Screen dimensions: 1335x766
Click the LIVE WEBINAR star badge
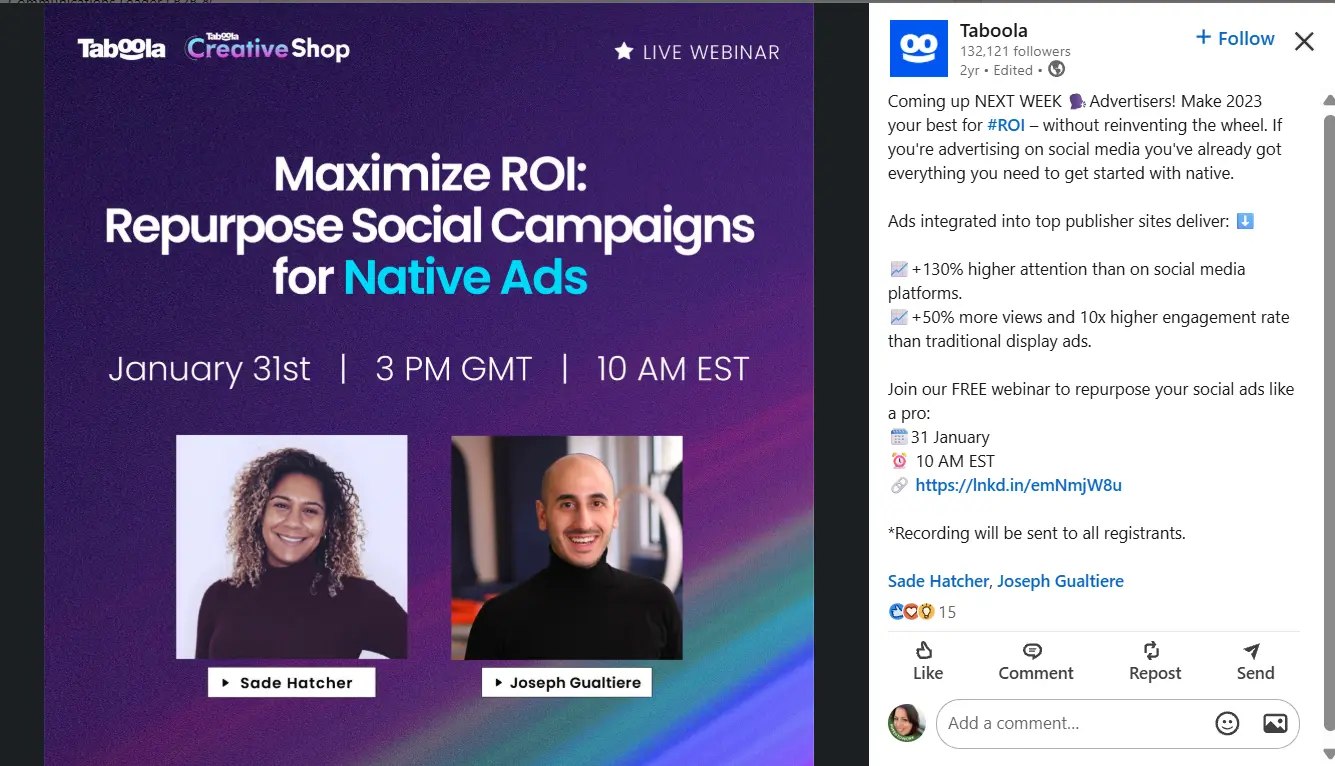point(697,52)
